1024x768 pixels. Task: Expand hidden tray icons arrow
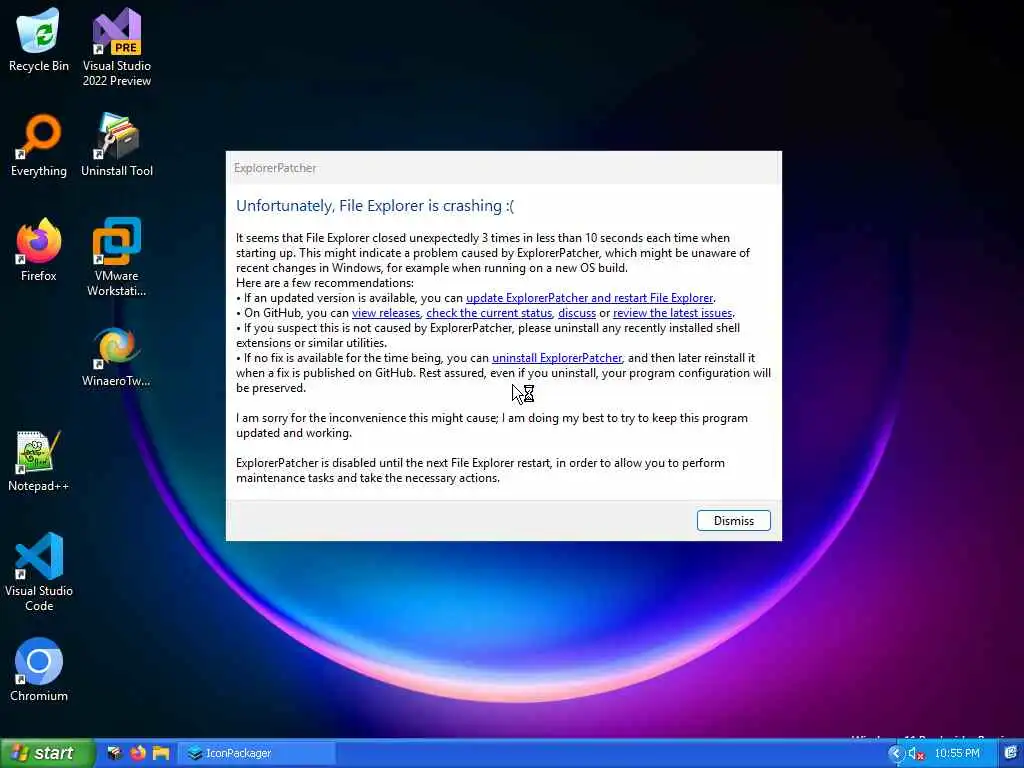(x=896, y=754)
